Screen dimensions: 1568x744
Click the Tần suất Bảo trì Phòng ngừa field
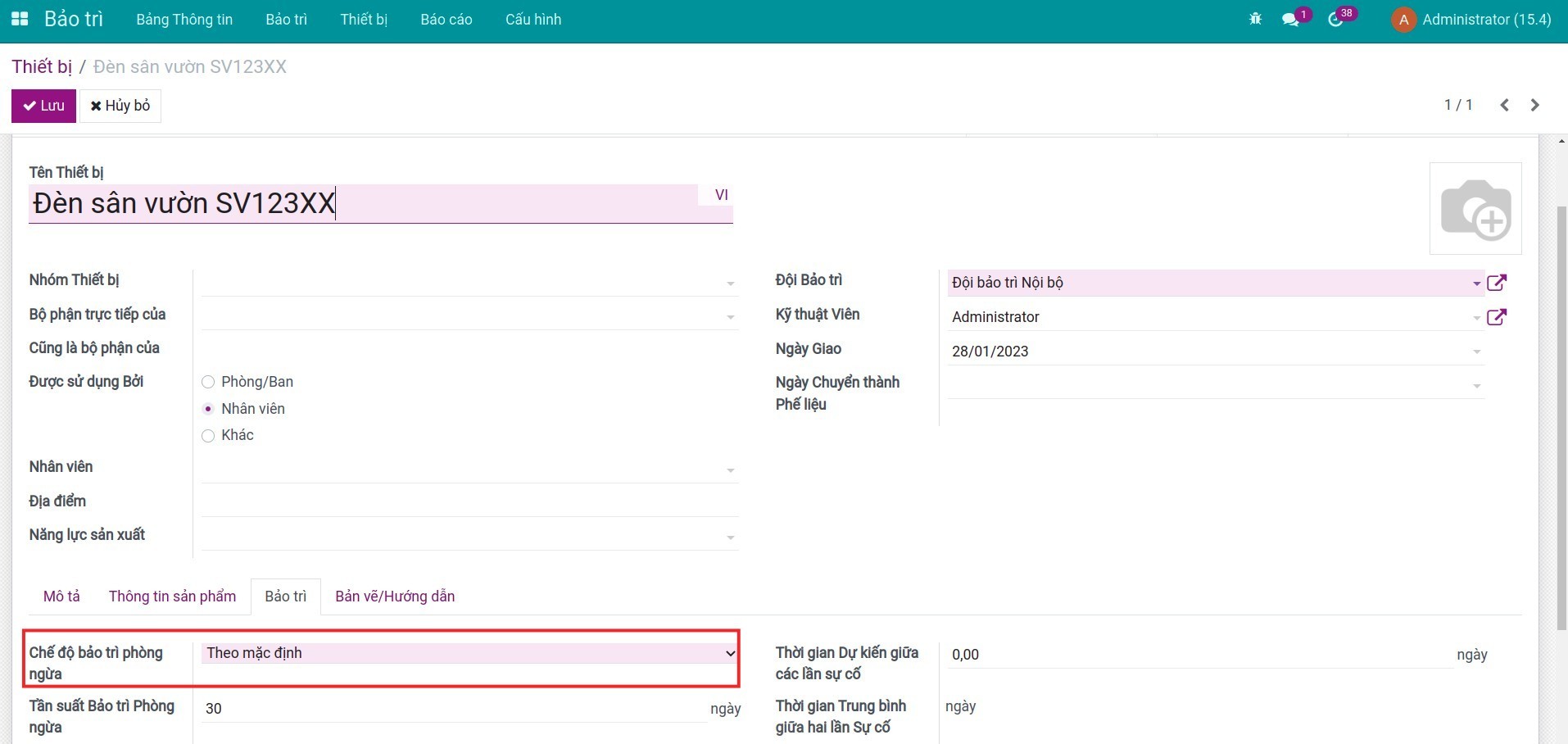[x=455, y=709]
